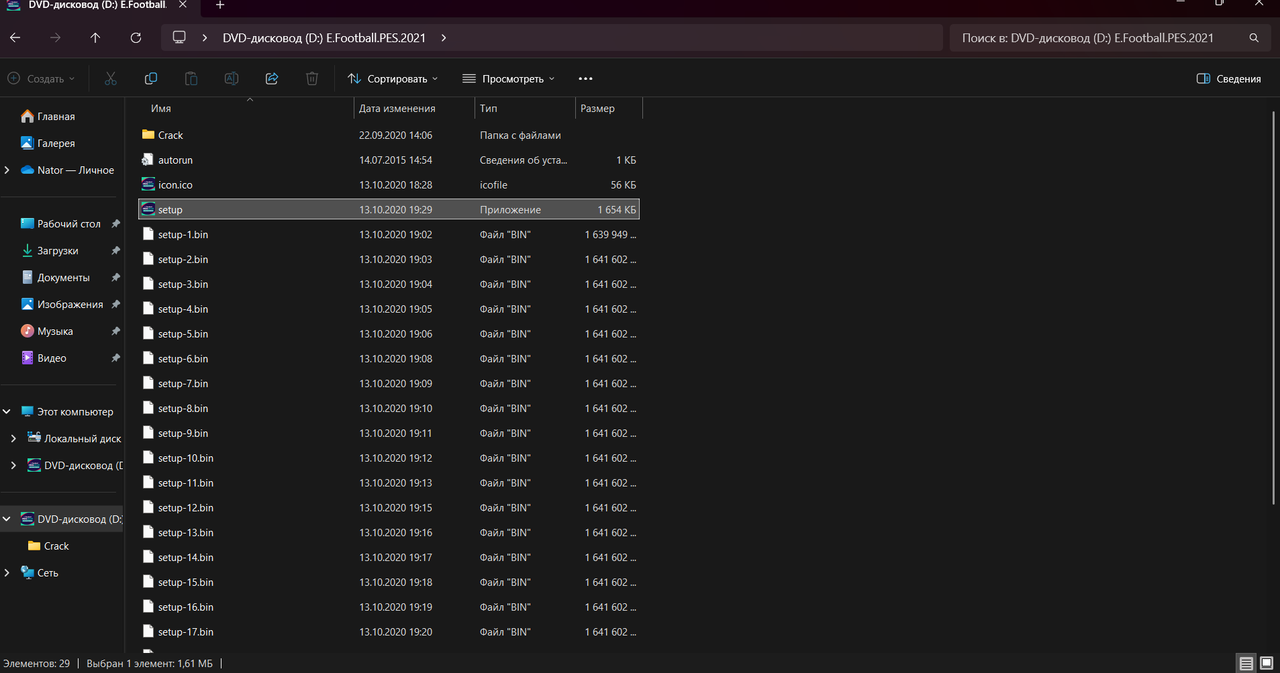Select the autorun file icon
Viewport: 1280px width, 673px height.
coord(148,159)
